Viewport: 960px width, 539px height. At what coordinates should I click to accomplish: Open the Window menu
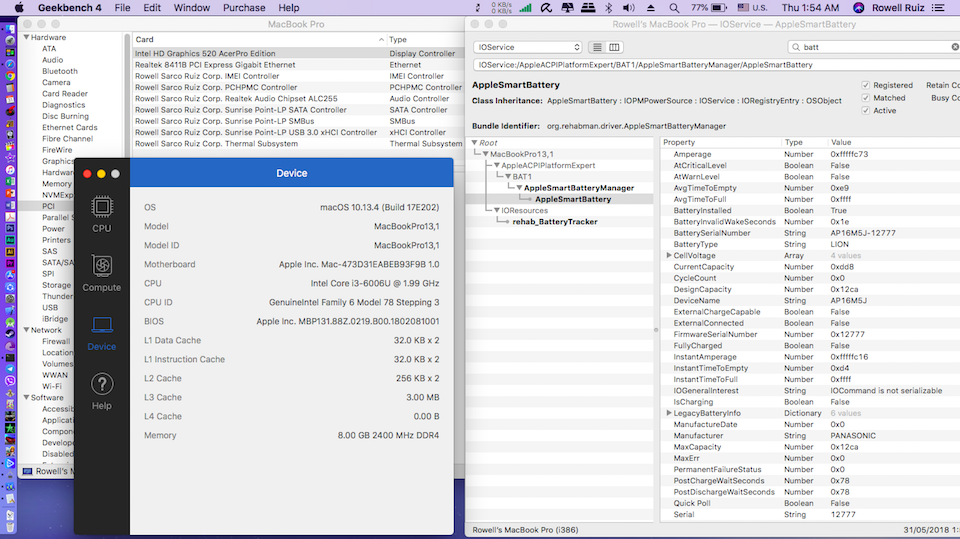(192, 8)
